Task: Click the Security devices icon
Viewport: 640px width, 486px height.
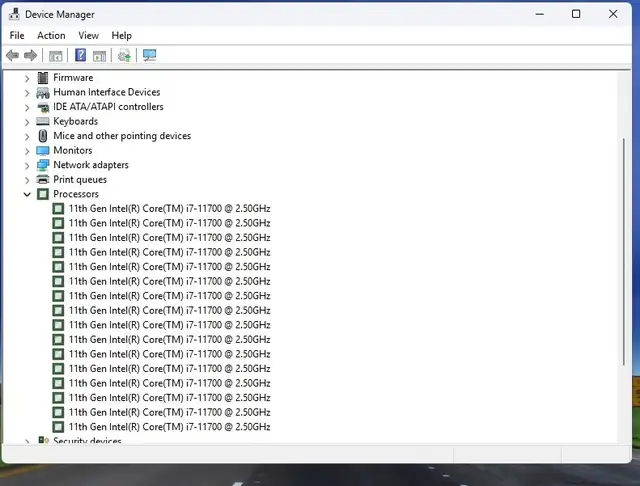Action: click(43, 440)
